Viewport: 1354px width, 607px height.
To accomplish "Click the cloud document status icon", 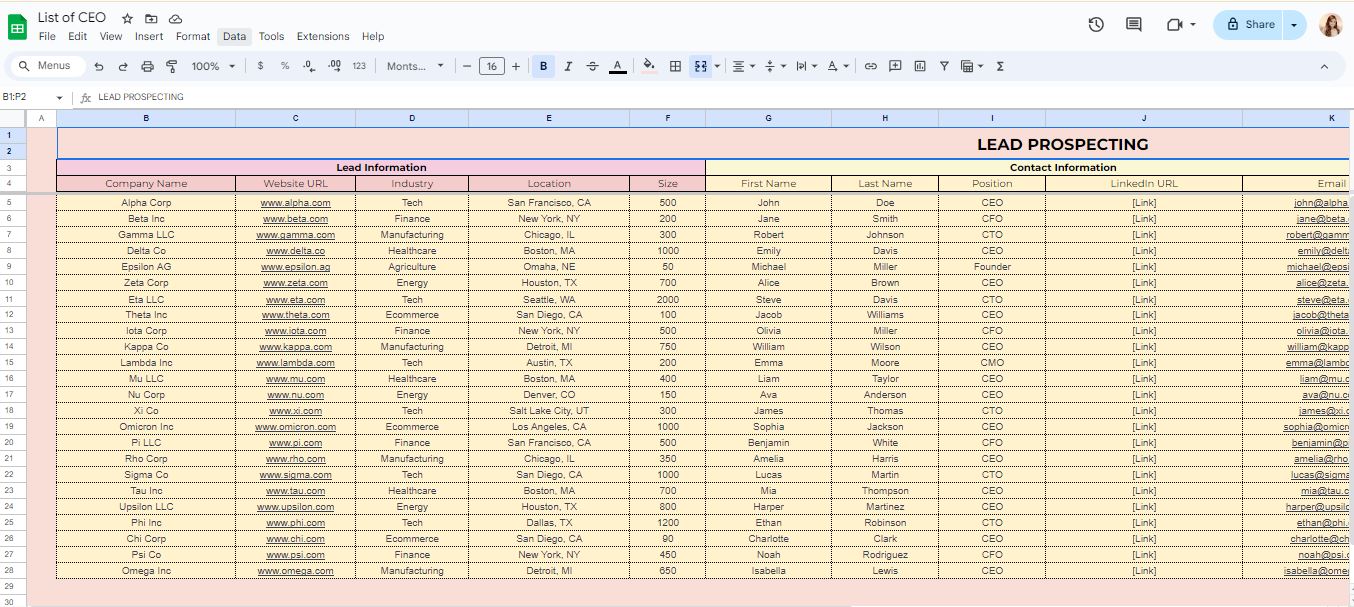I will pos(175,18).
